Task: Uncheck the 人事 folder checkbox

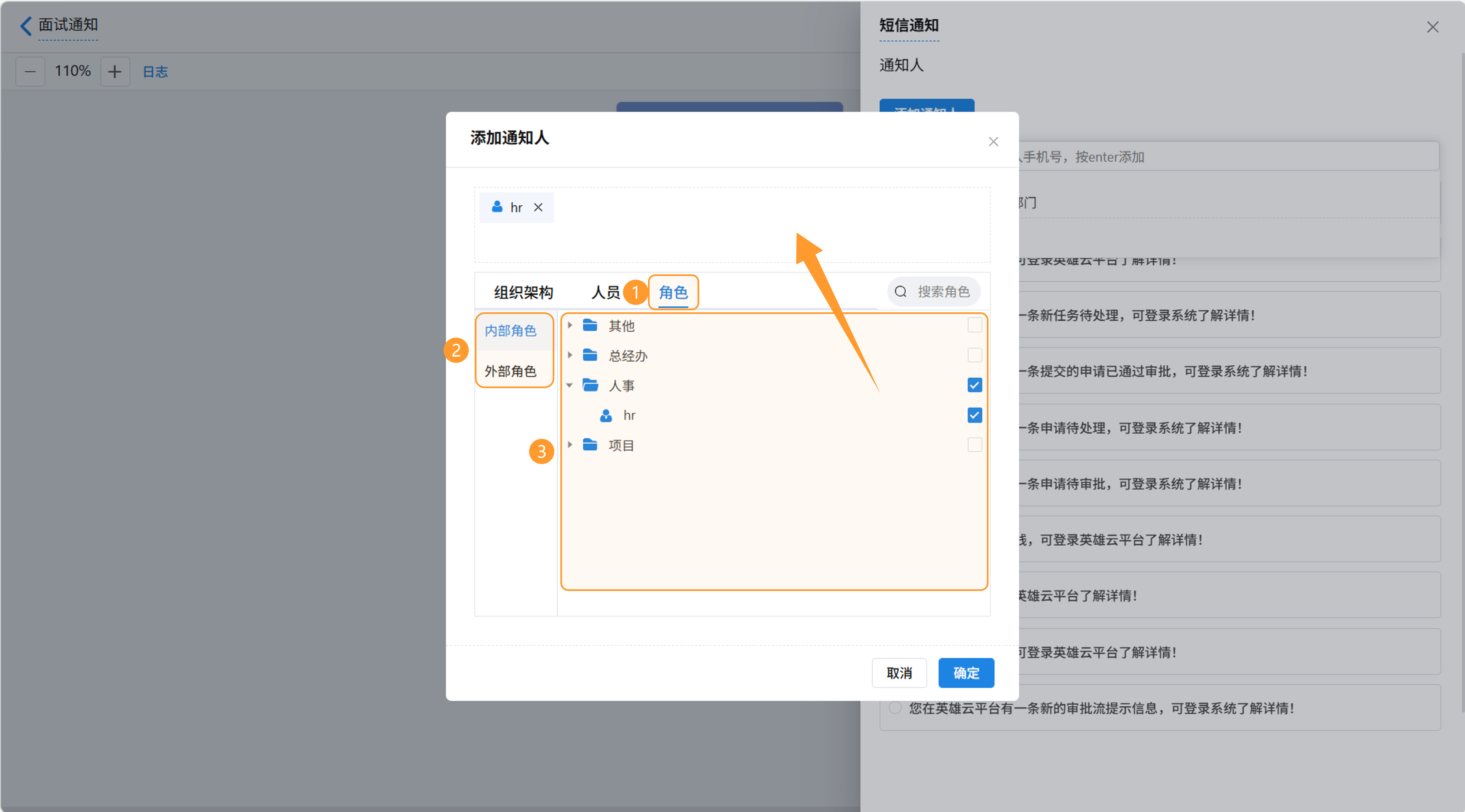Action: click(x=974, y=385)
